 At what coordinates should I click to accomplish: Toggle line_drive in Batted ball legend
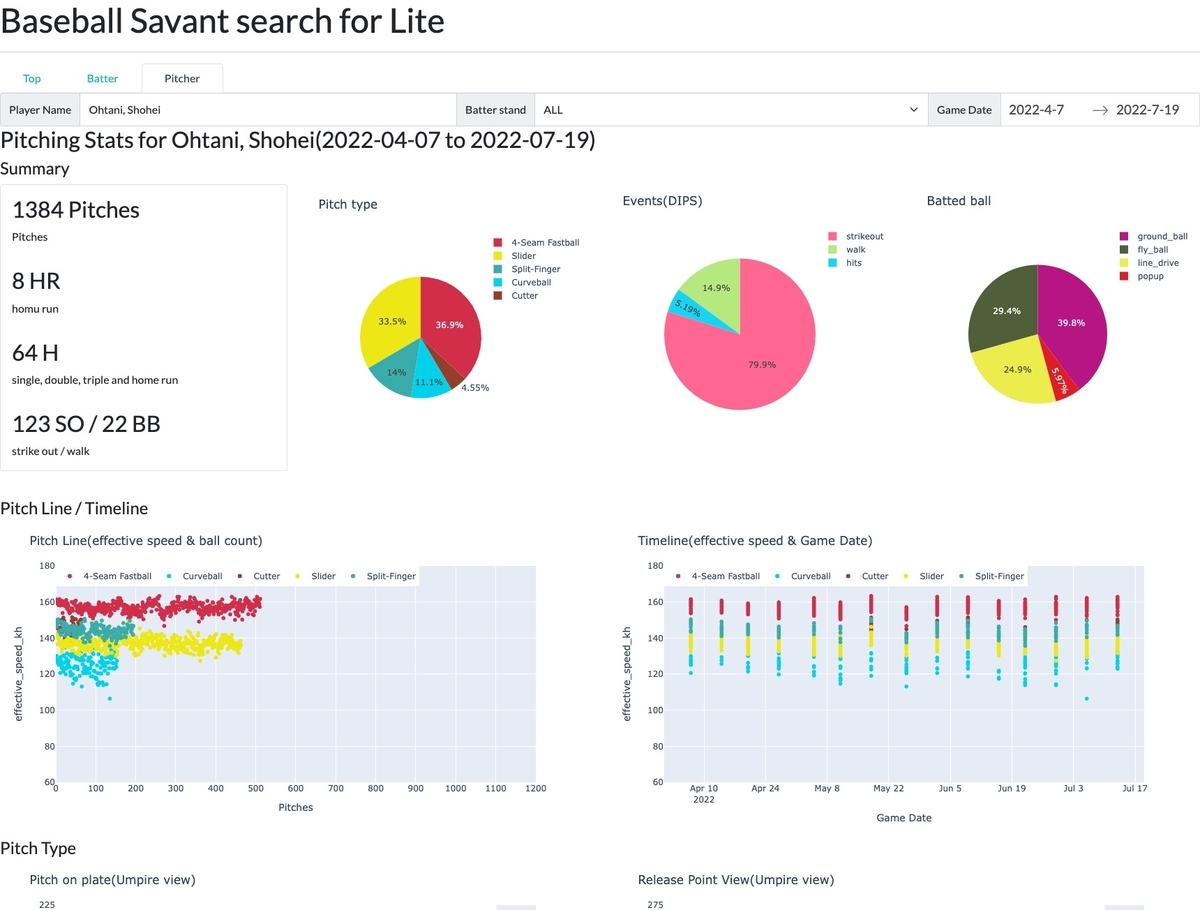click(x=1149, y=263)
